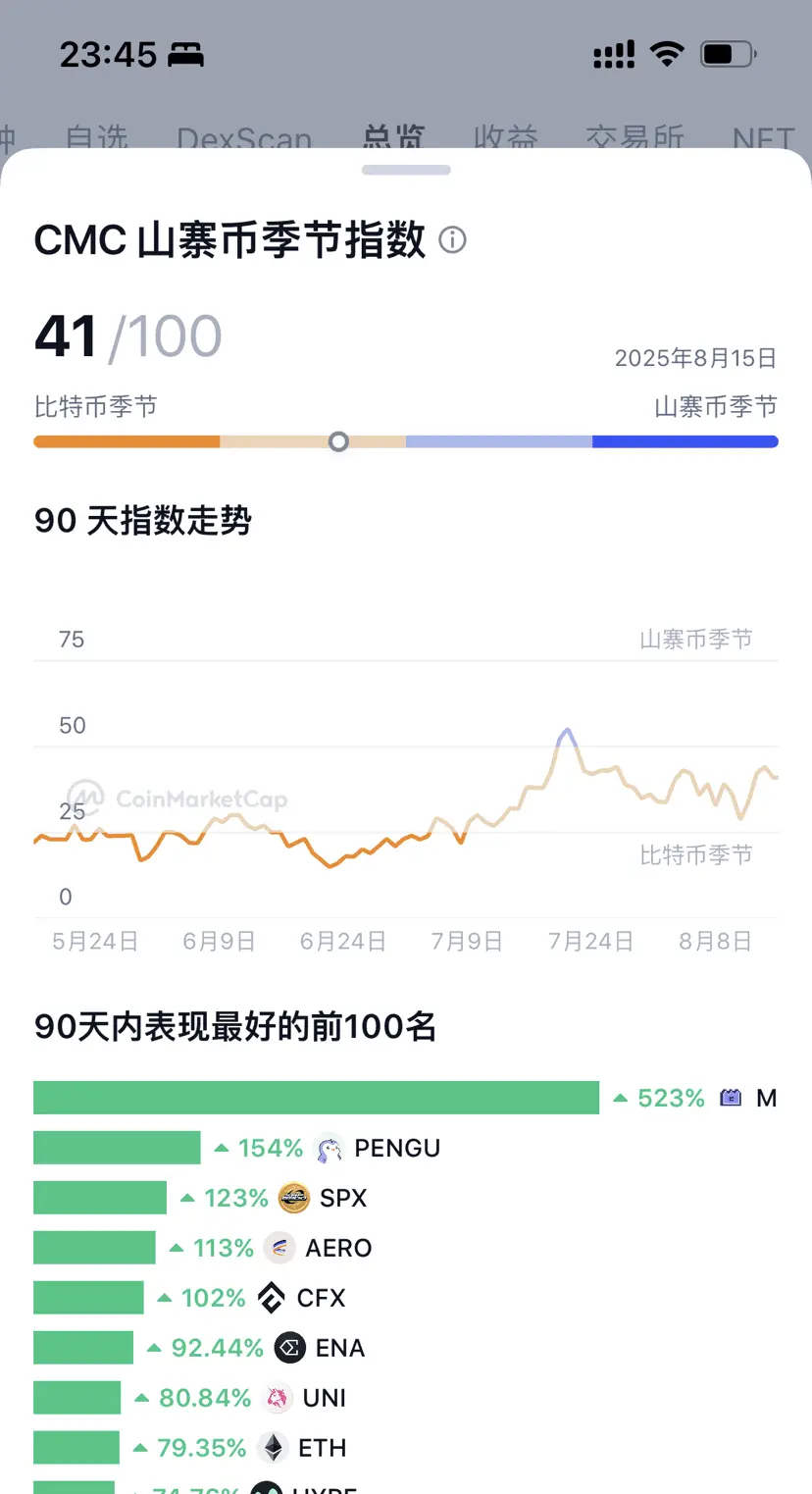Tap the green 523% performance bar
The width and height of the screenshot is (812, 1494).
316,1098
